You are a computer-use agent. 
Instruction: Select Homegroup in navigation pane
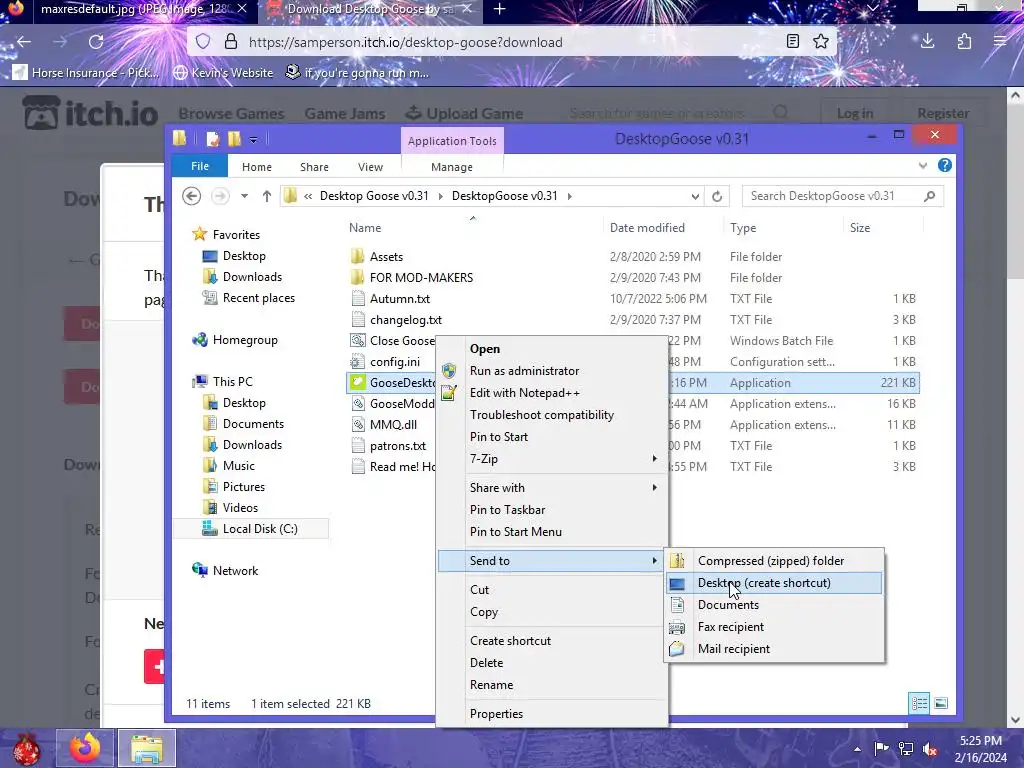235,340
